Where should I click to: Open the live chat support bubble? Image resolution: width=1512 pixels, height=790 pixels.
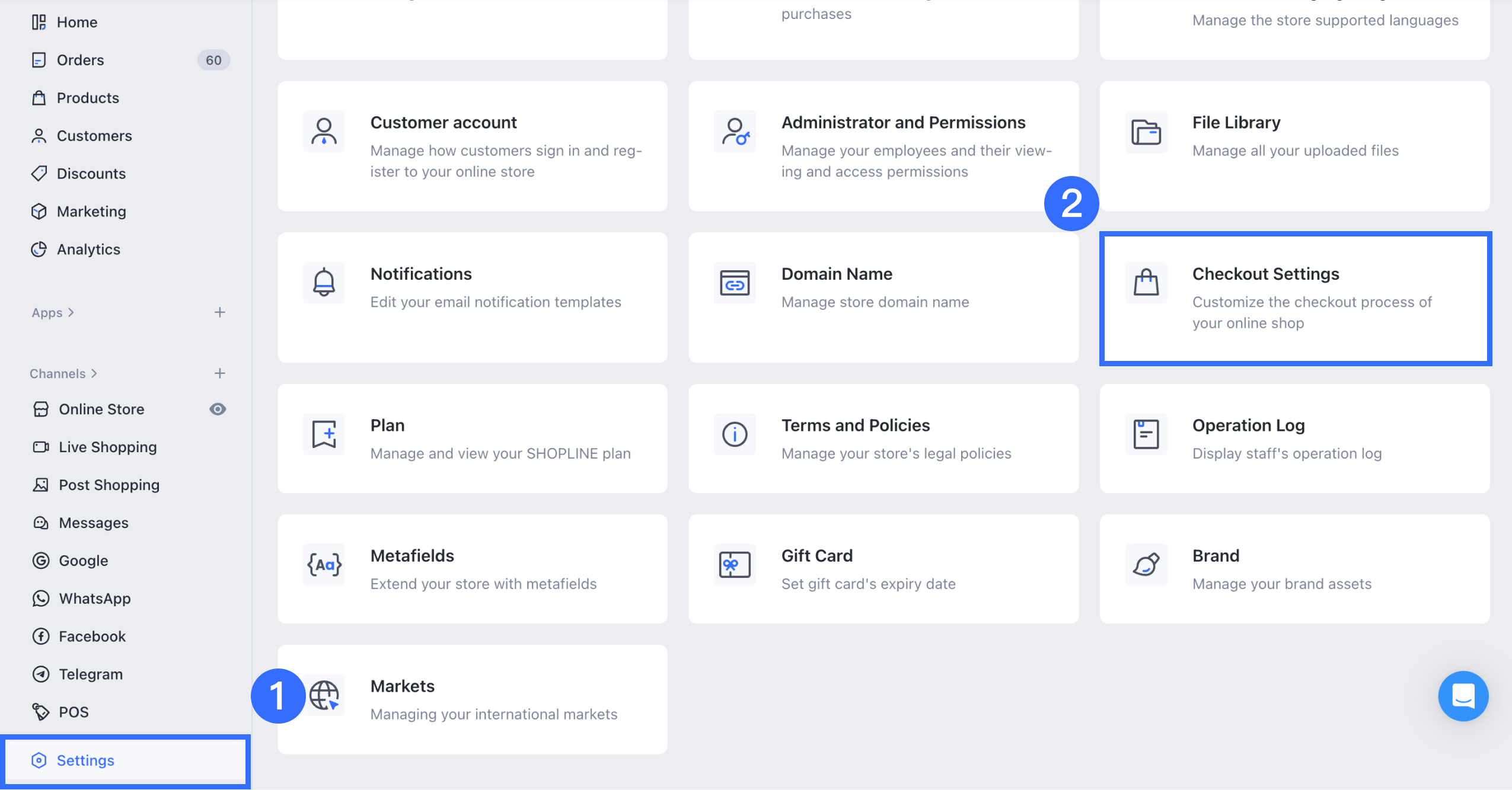tap(1463, 696)
